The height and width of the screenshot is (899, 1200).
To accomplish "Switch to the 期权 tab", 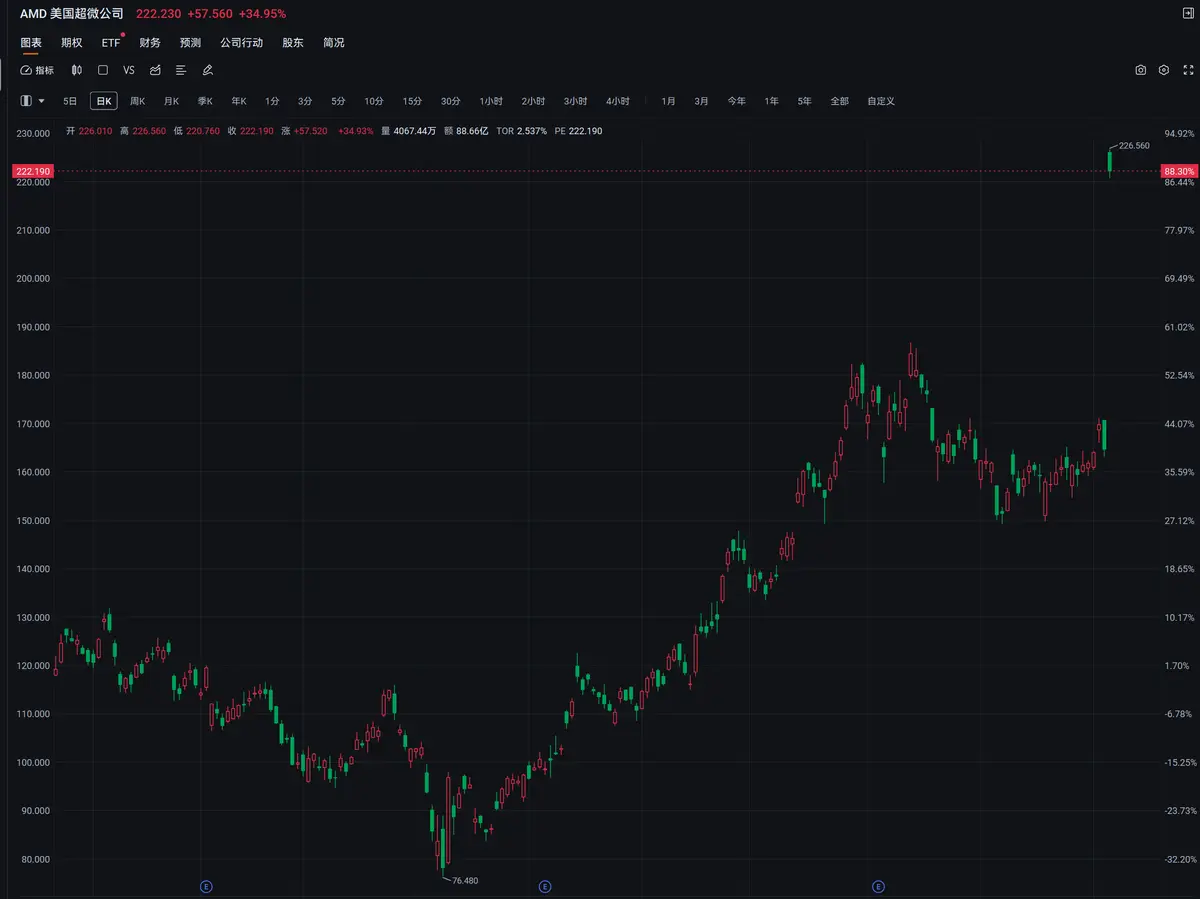I will tap(71, 43).
